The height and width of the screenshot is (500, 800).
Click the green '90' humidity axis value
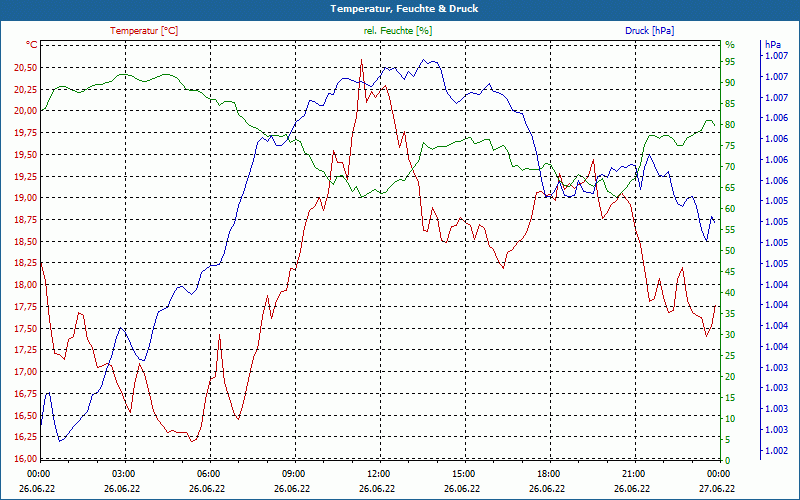tap(730, 83)
